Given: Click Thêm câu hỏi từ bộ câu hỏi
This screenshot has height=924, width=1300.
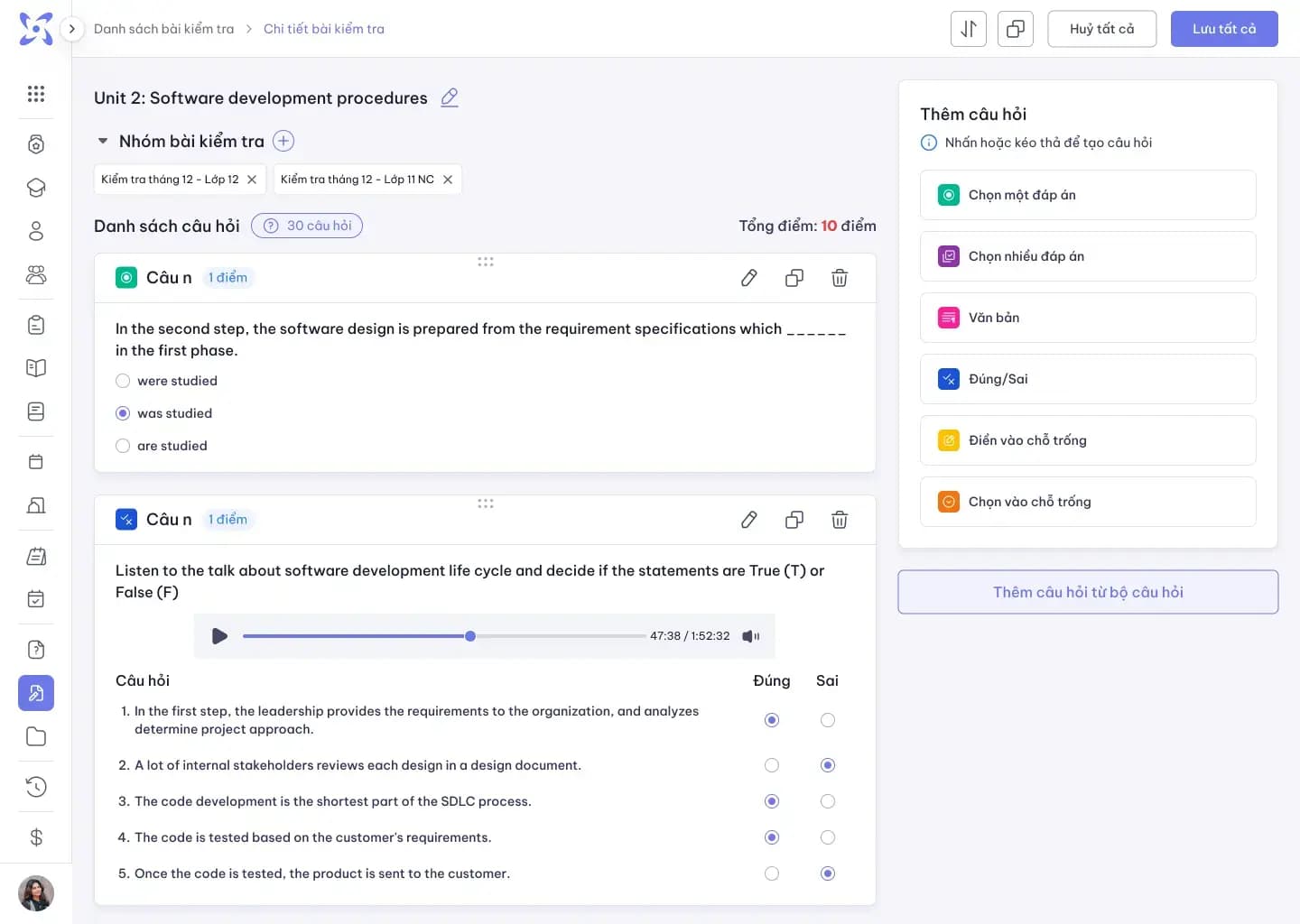Looking at the screenshot, I should click(x=1087, y=592).
